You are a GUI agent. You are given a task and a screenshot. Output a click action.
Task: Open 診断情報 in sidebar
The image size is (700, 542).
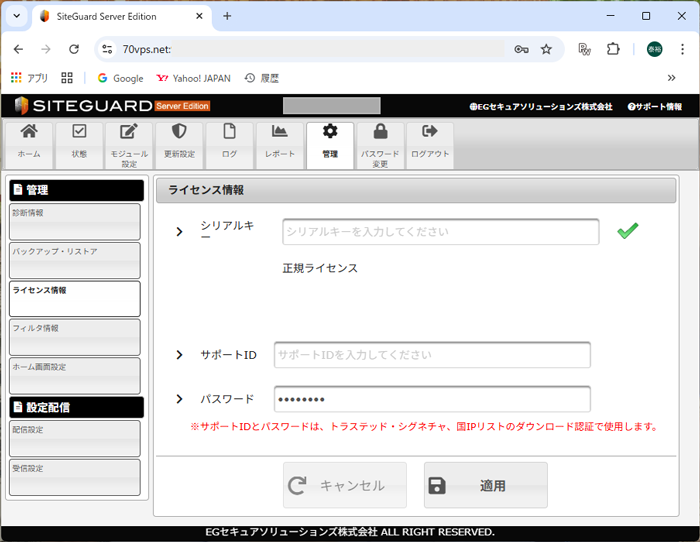click(x=75, y=222)
